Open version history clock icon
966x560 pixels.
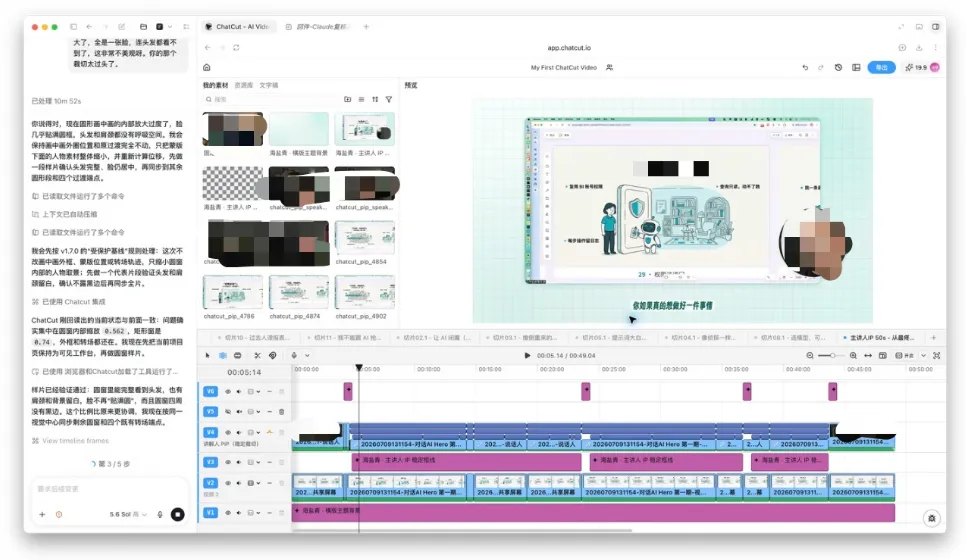point(838,67)
